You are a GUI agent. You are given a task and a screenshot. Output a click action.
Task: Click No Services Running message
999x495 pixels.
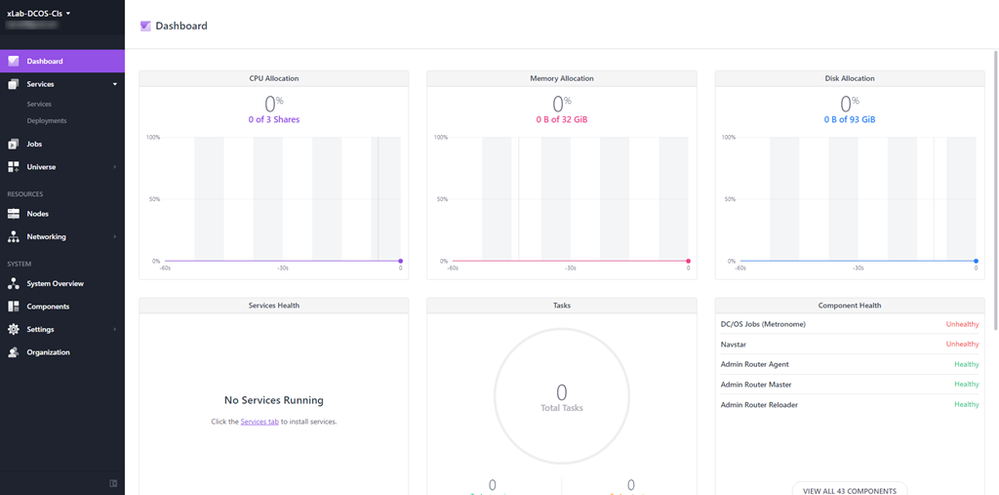point(274,401)
